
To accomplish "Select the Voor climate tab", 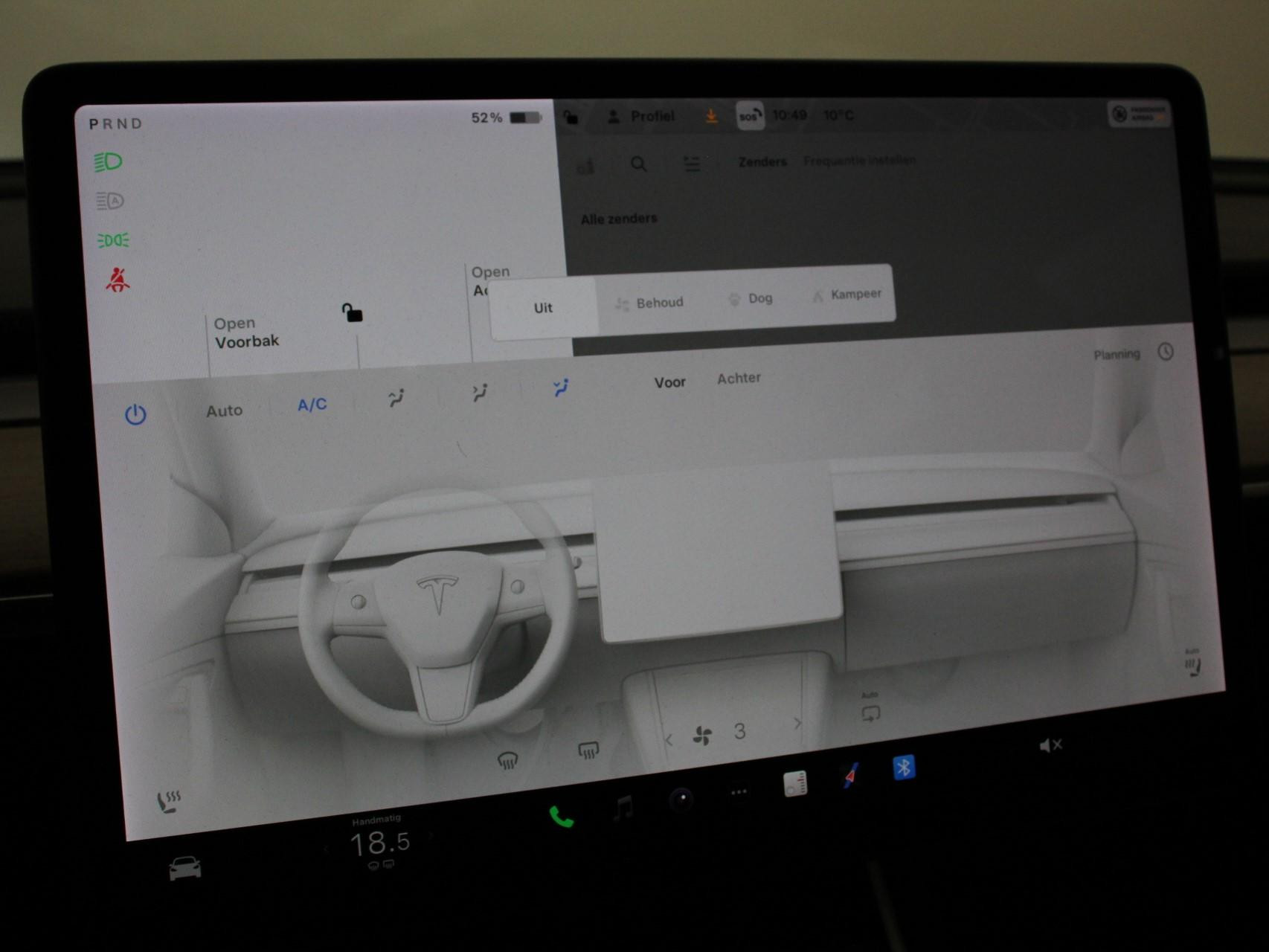I will pyautogui.click(x=669, y=382).
